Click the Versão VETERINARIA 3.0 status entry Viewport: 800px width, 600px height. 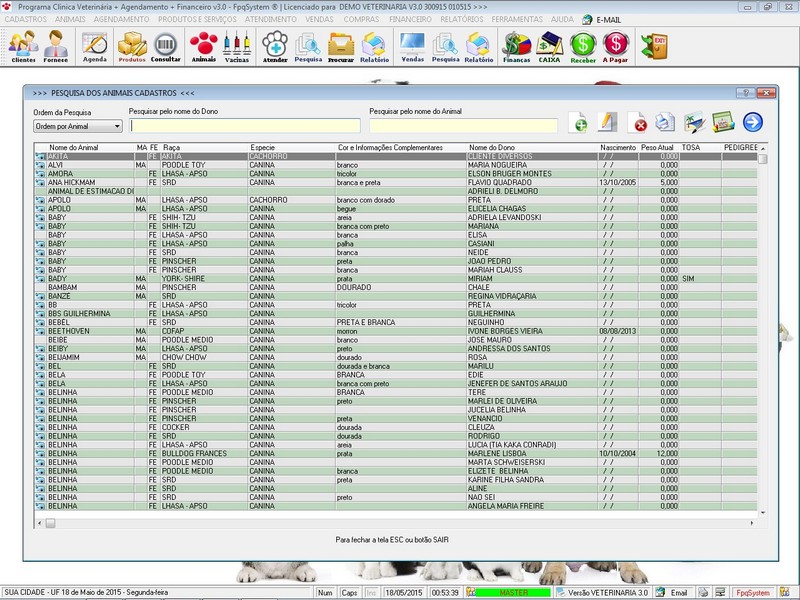click(x=603, y=593)
